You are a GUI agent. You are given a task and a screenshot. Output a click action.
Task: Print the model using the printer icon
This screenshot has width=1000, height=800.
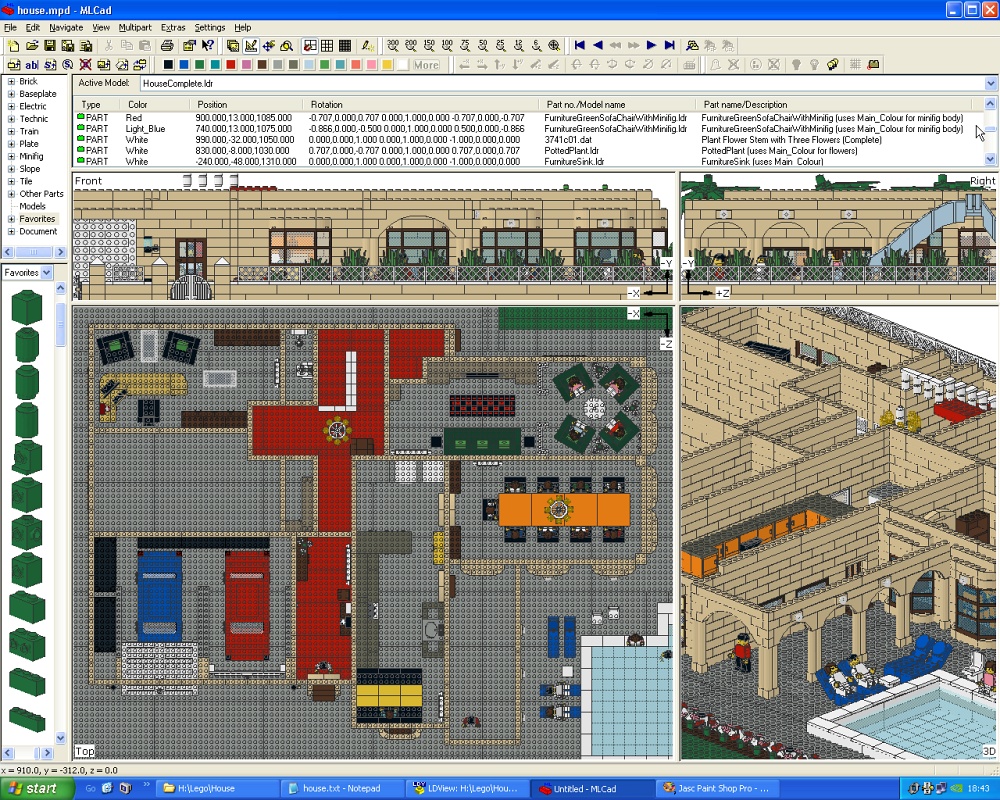(167, 46)
